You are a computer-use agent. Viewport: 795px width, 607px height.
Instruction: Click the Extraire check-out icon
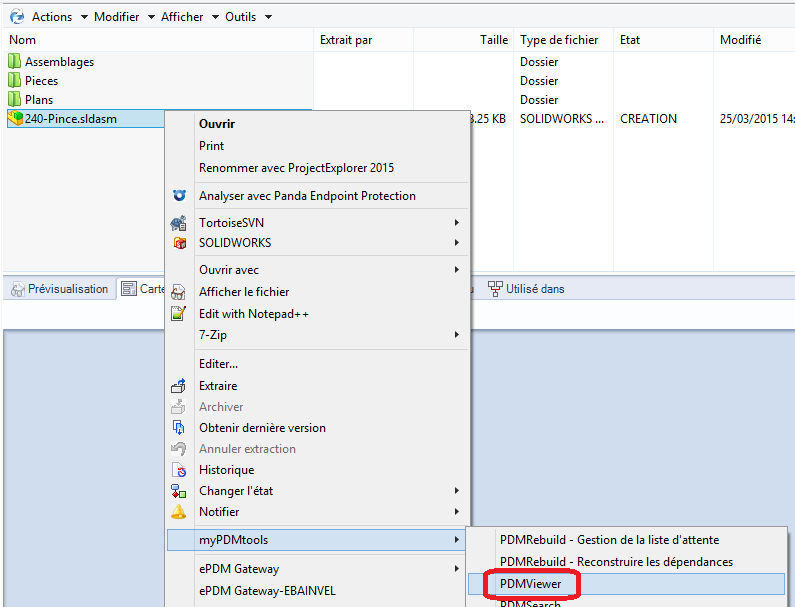click(x=178, y=386)
